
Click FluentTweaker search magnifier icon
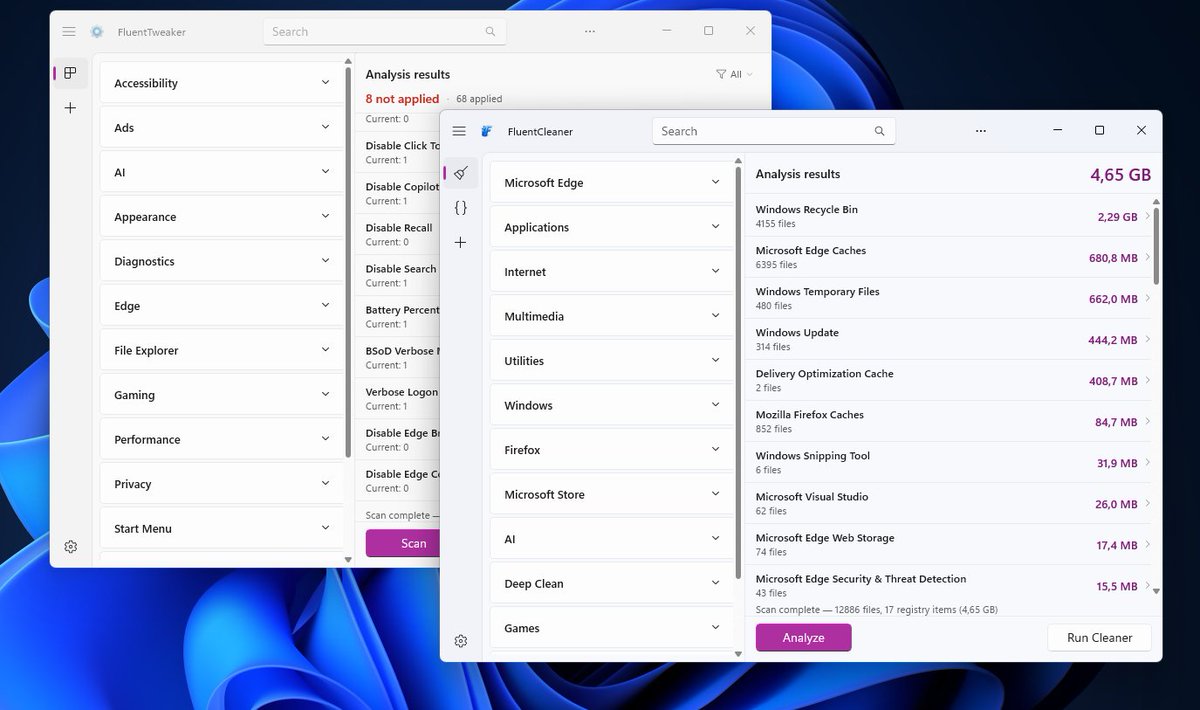click(x=490, y=32)
